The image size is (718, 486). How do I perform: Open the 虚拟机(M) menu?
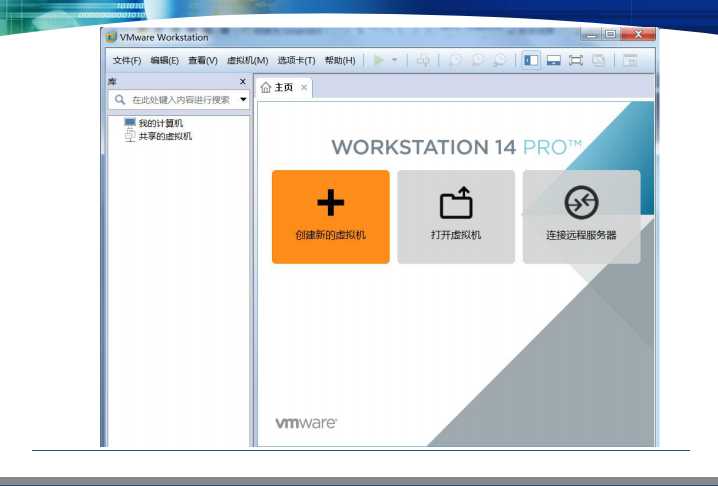247,60
